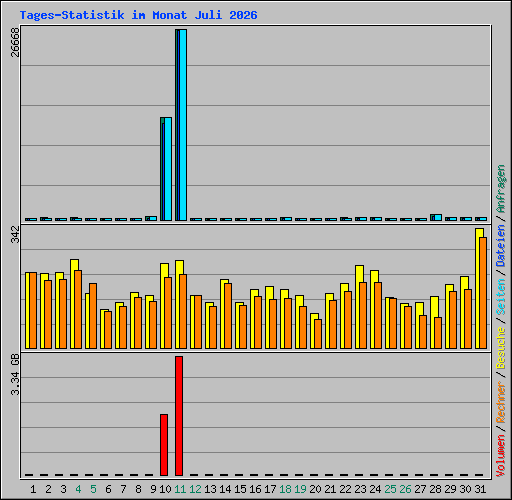Click the green Anfragen legend label

(501, 189)
